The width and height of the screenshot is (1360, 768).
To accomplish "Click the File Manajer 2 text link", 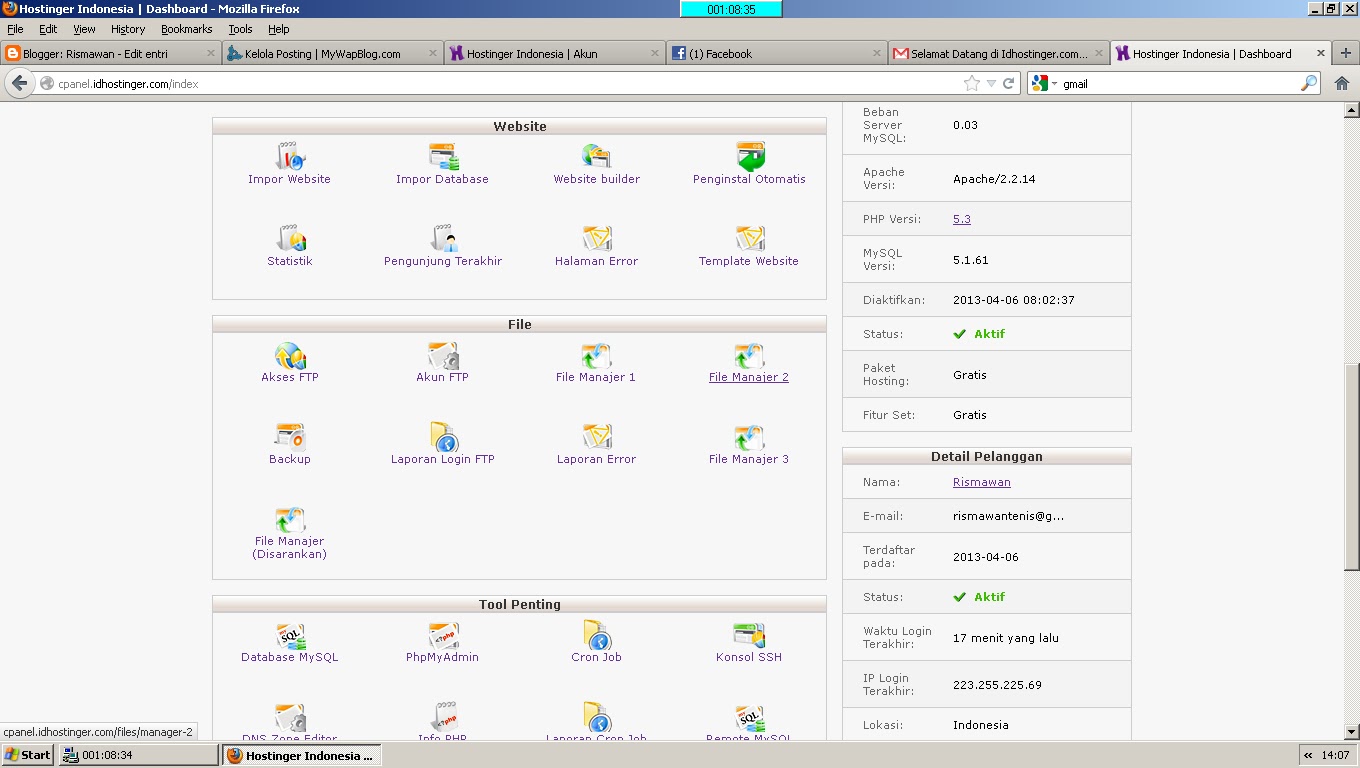I will coord(749,377).
